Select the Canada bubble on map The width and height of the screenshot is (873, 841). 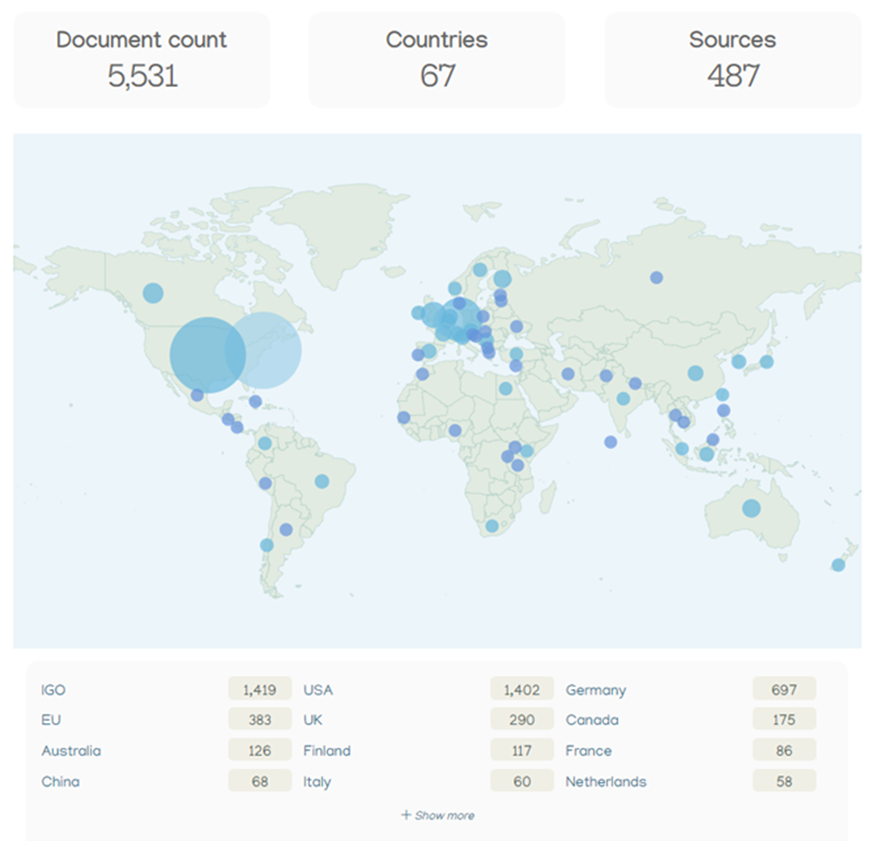click(x=152, y=293)
